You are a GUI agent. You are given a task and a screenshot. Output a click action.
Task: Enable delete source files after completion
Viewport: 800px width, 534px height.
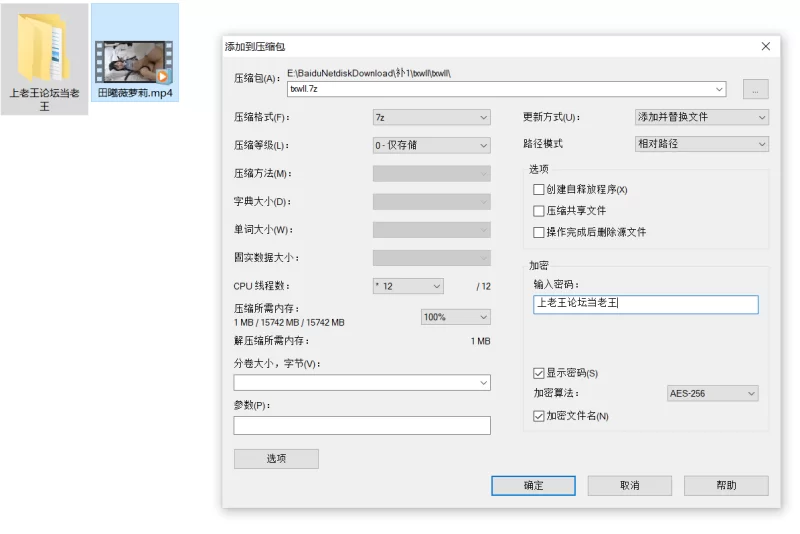point(539,232)
